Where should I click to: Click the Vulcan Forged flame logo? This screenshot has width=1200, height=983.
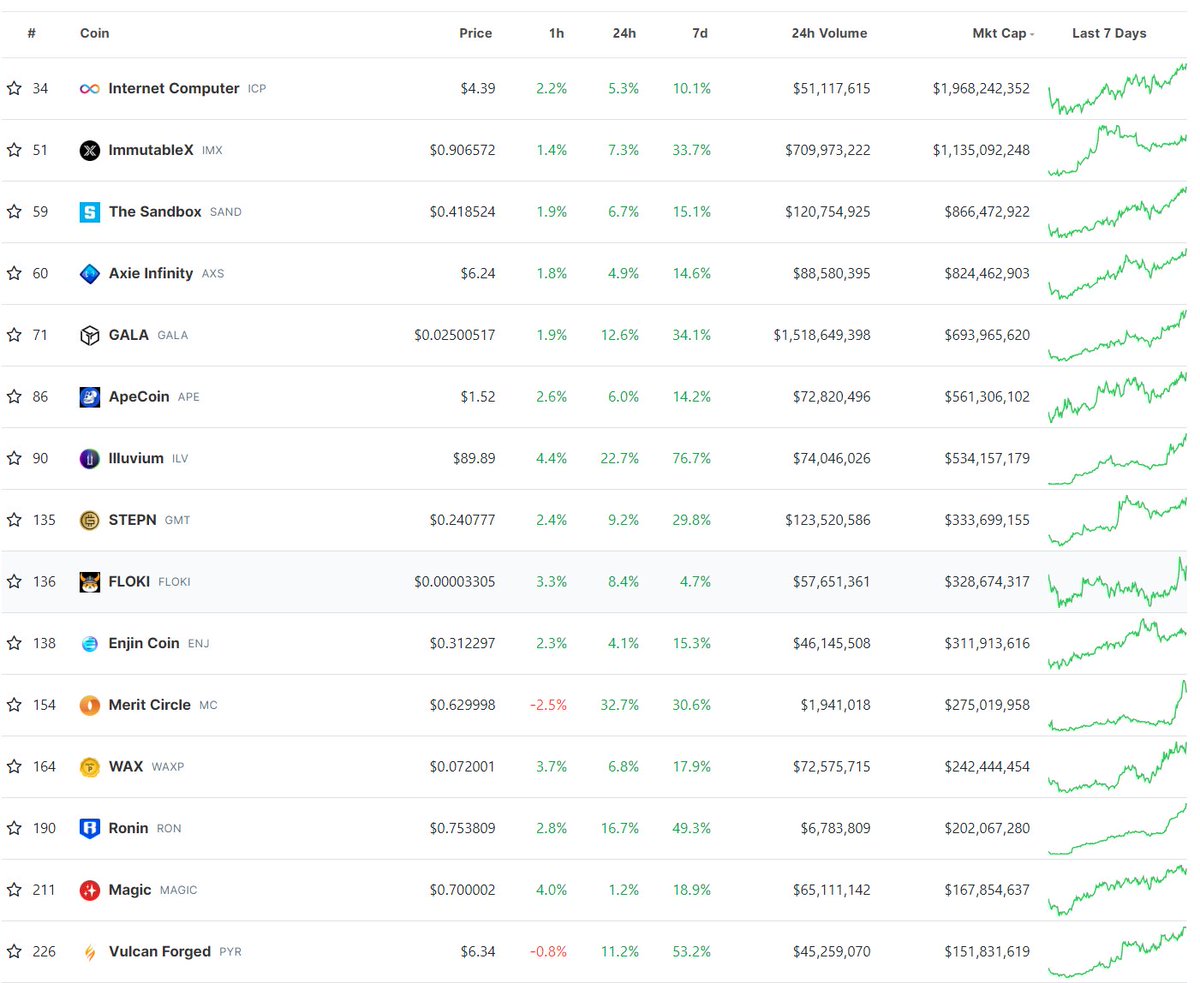[x=90, y=952]
